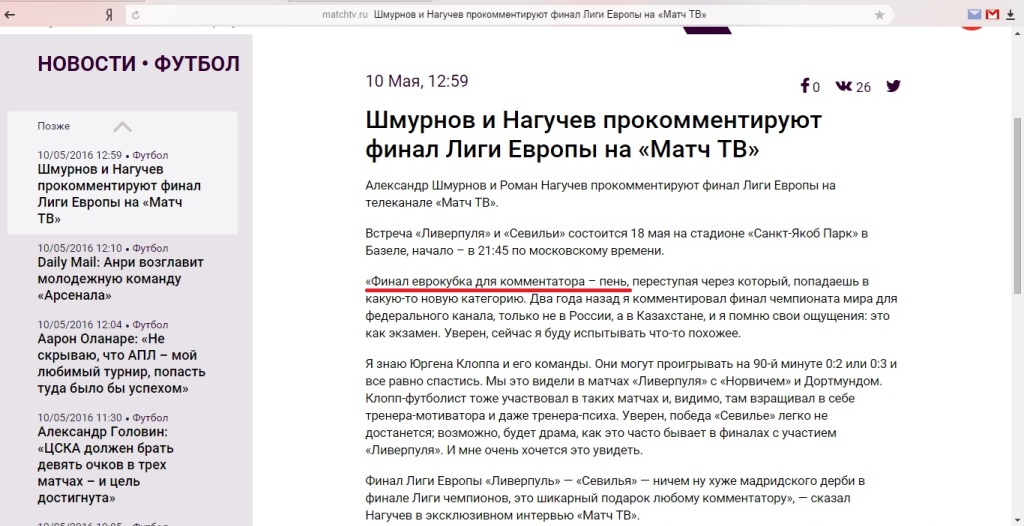Viewport: 1024px width, 526px height.
Task: Click the paragraph mentioning Санкт-Якоб Парк
Action: click(x=616, y=242)
